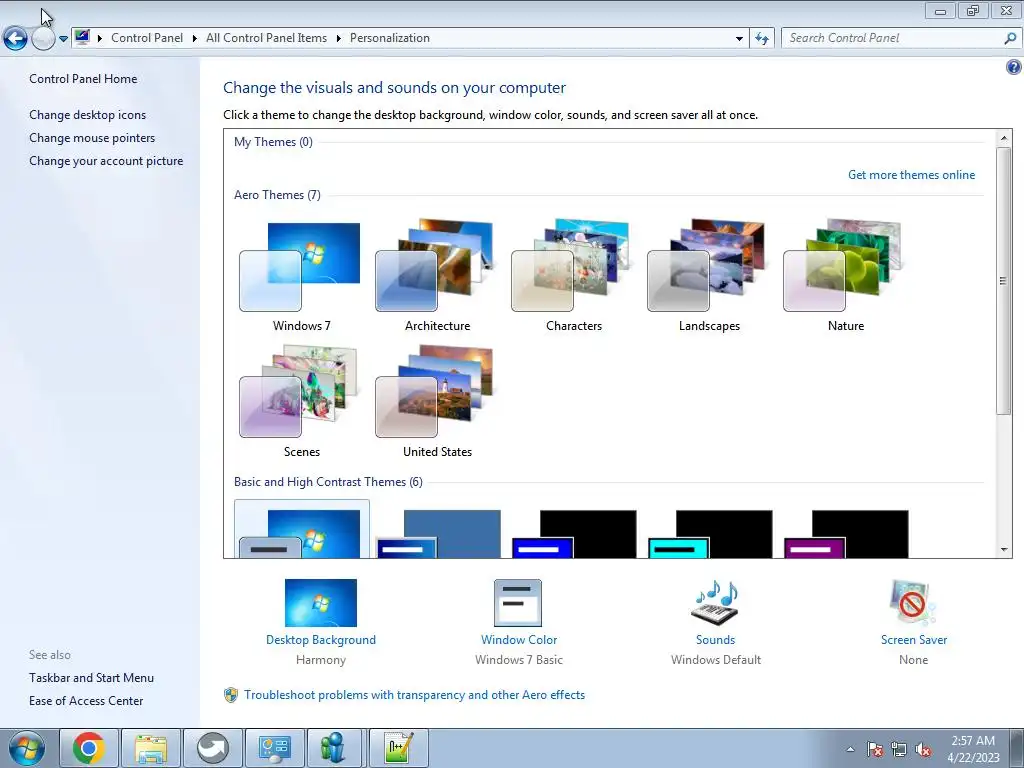Open Ease of Access Center
This screenshot has width=1024, height=768.
(86, 701)
